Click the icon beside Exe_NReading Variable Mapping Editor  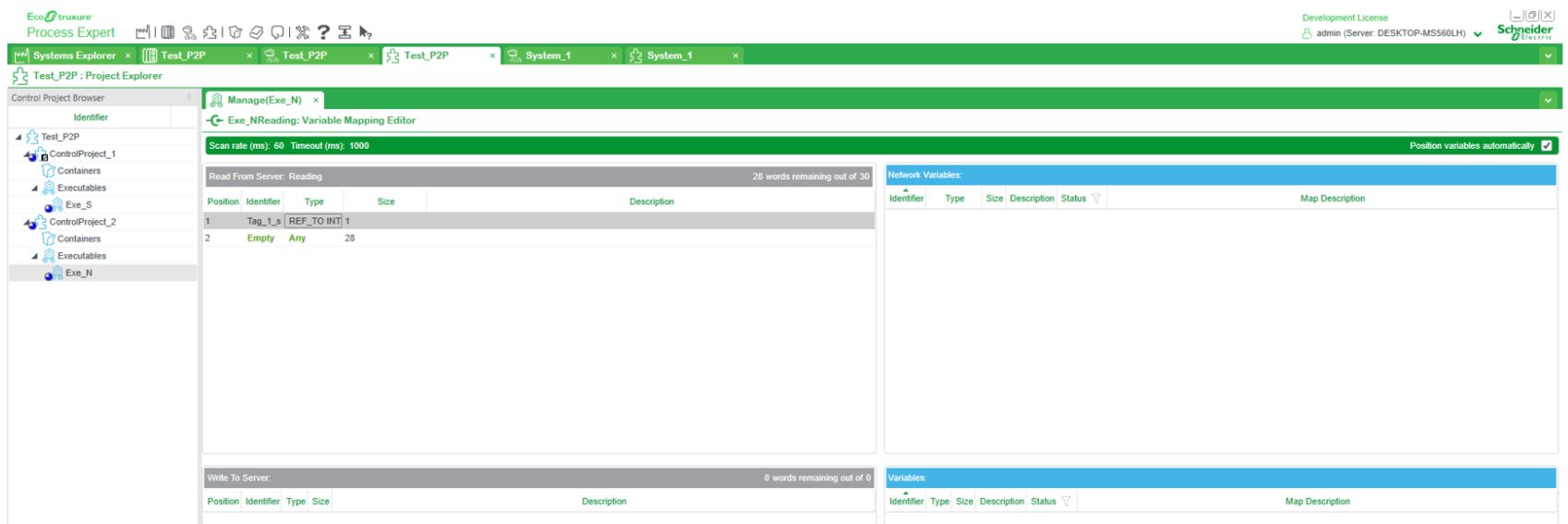click(215, 120)
